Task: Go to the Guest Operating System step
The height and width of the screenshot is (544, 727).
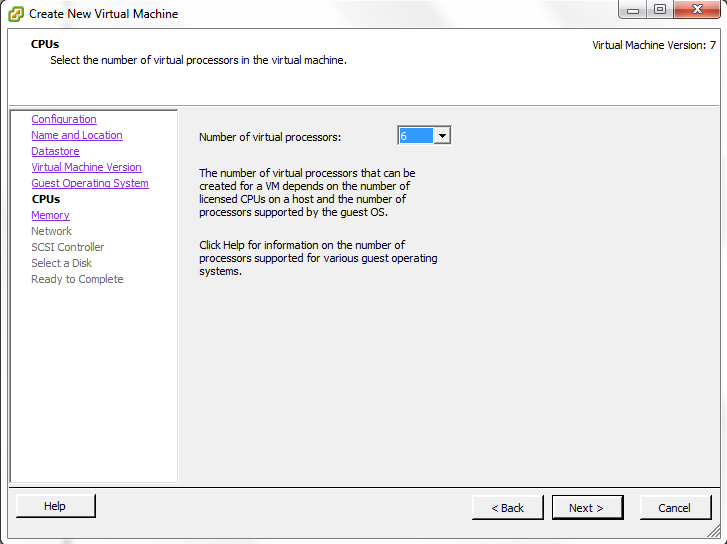Action: pos(90,183)
